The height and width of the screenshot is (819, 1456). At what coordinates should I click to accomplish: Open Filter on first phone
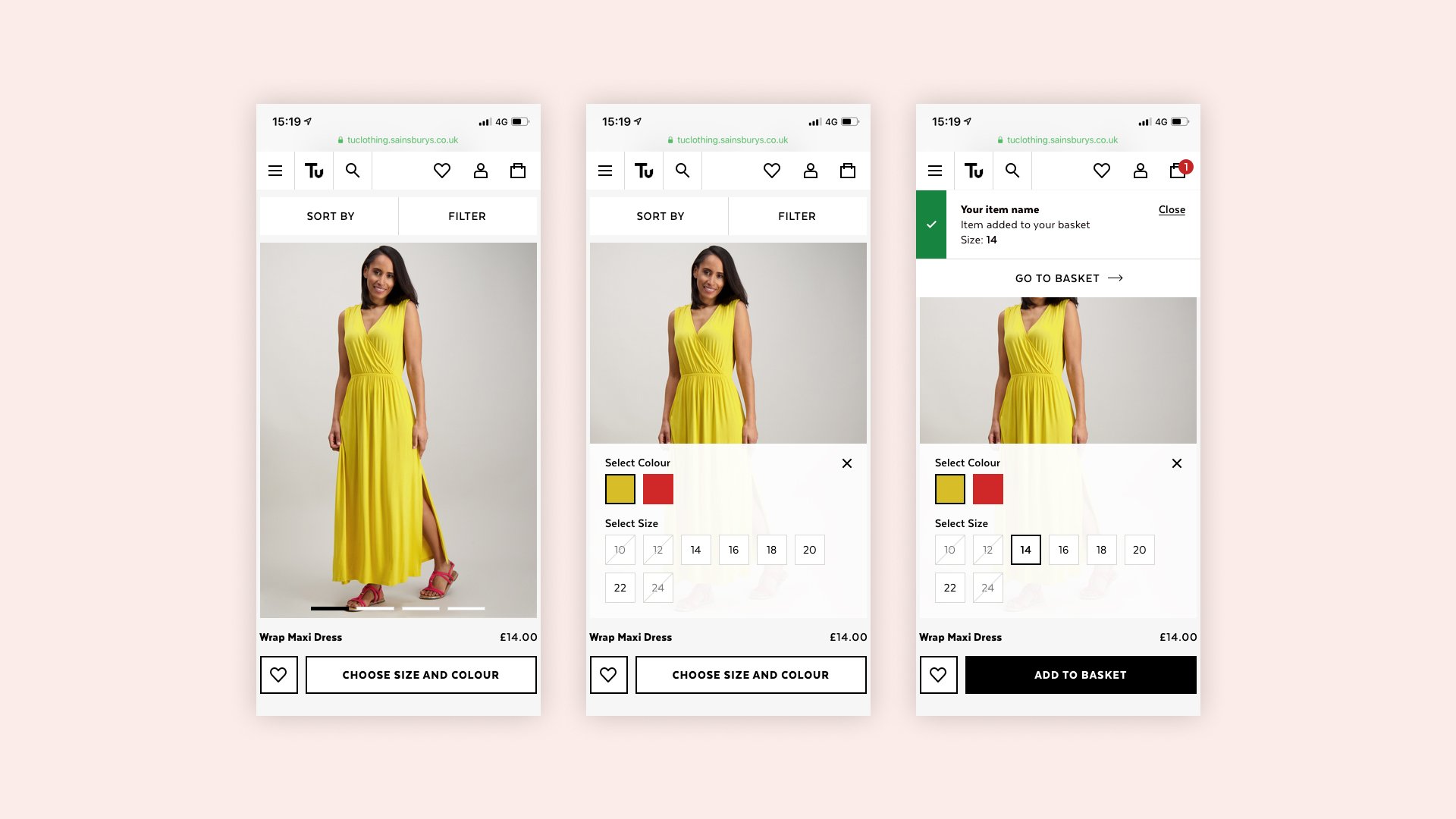click(x=467, y=216)
